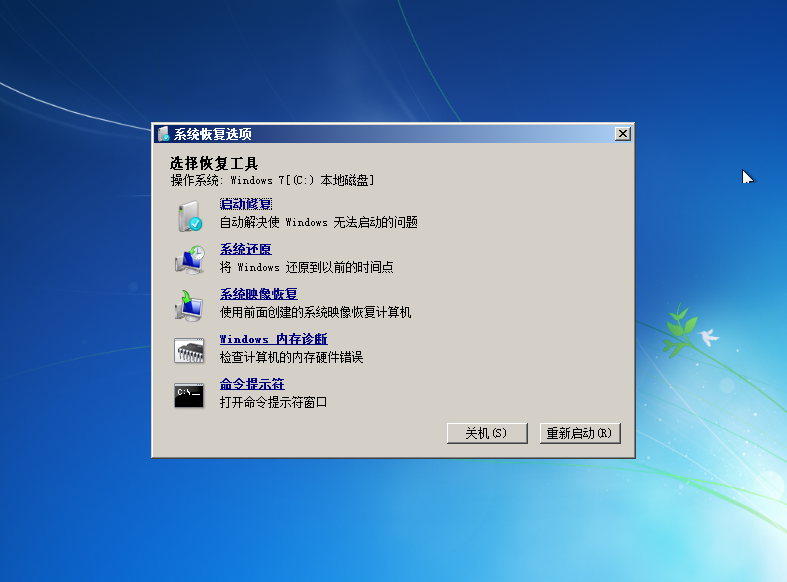
Task: Click the System Image Recovery icon
Action: pyautogui.click(x=189, y=304)
